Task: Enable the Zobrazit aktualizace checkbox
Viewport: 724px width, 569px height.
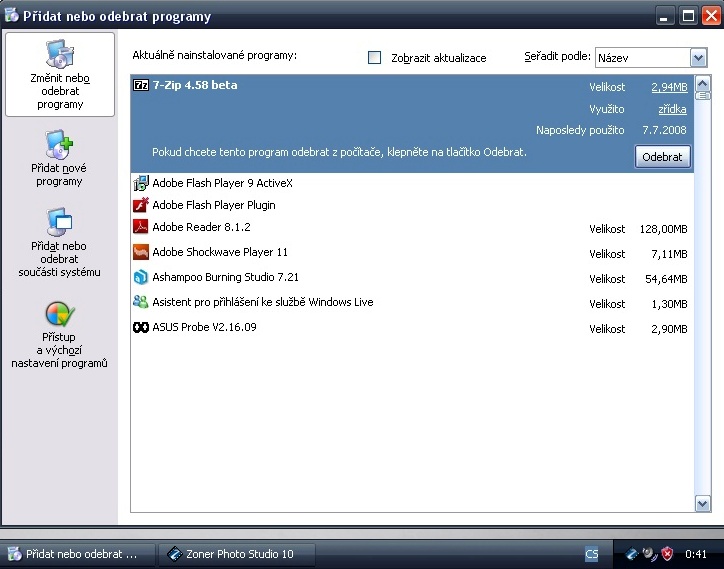Action: click(375, 58)
